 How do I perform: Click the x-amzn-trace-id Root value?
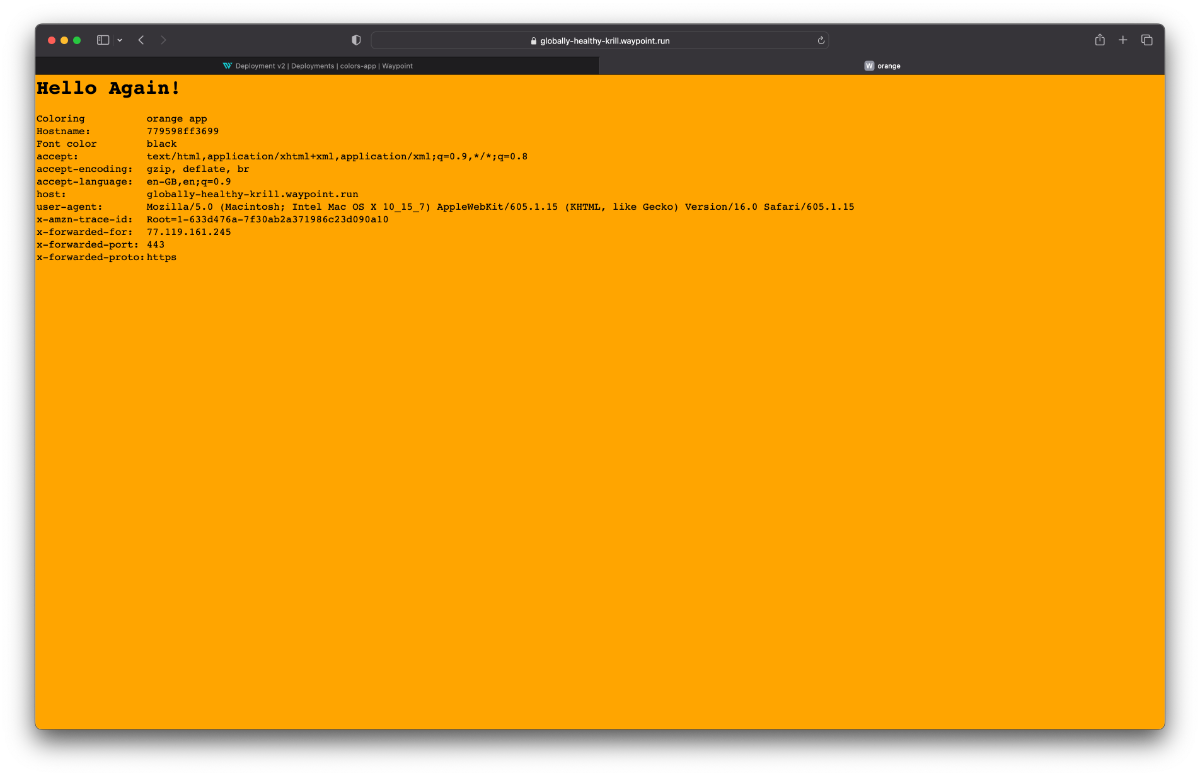[268, 219]
